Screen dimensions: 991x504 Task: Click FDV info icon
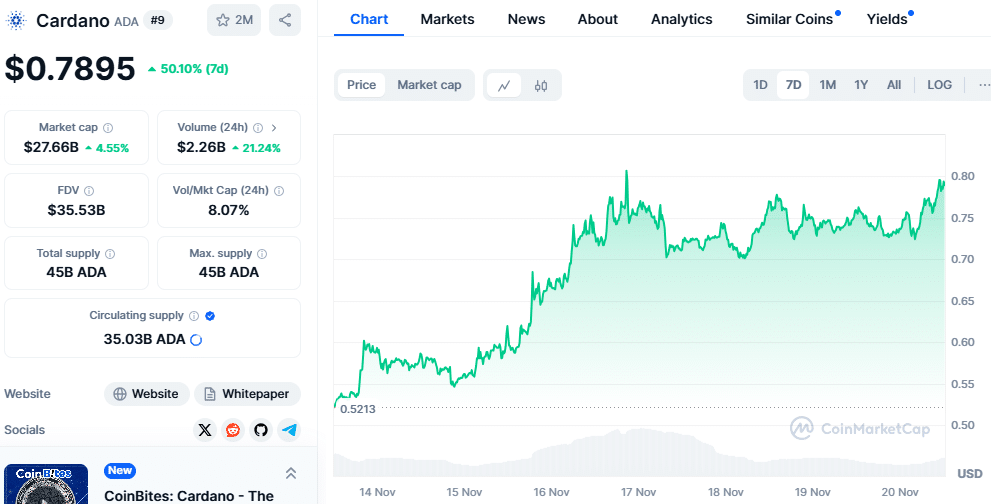tap(89, 190)
